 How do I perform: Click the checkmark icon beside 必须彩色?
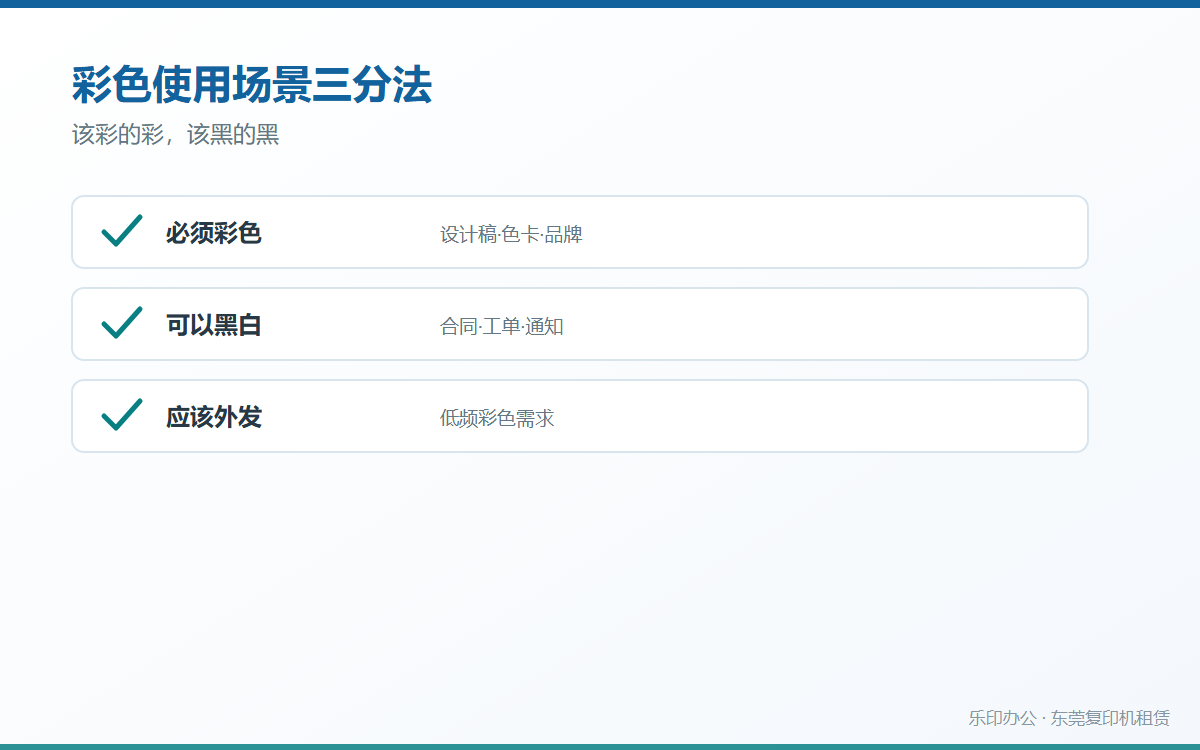point(122,231)
